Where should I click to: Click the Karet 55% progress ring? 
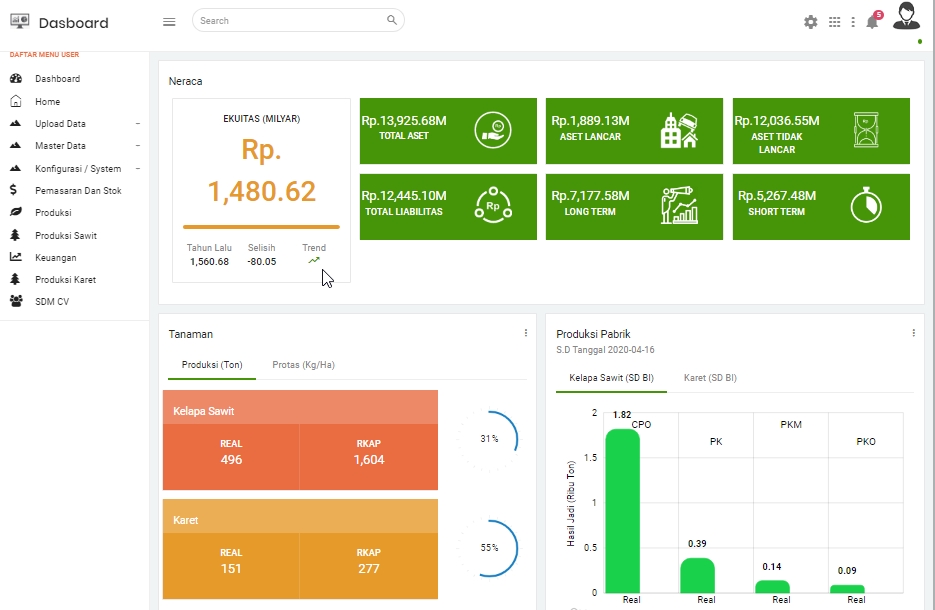pos(488,548)
